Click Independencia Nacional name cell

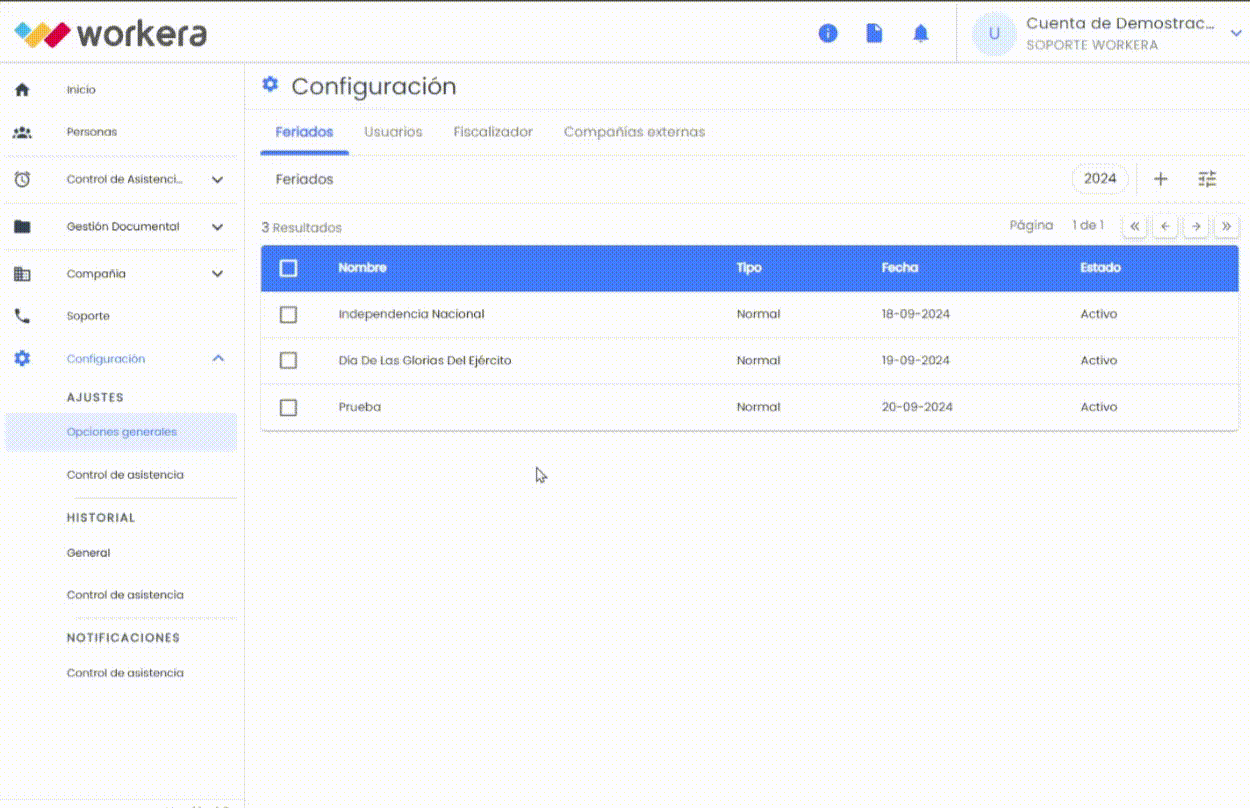coord(411,314)
